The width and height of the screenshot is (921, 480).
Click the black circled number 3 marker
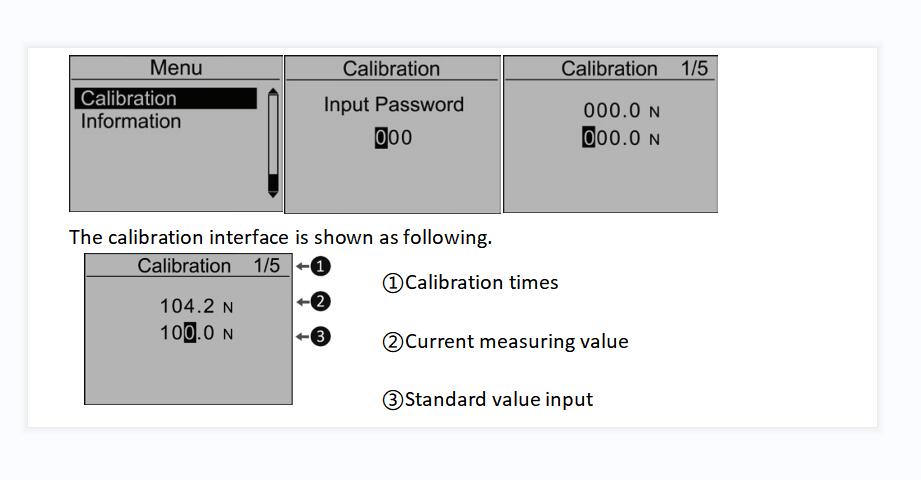click(320, 337)
